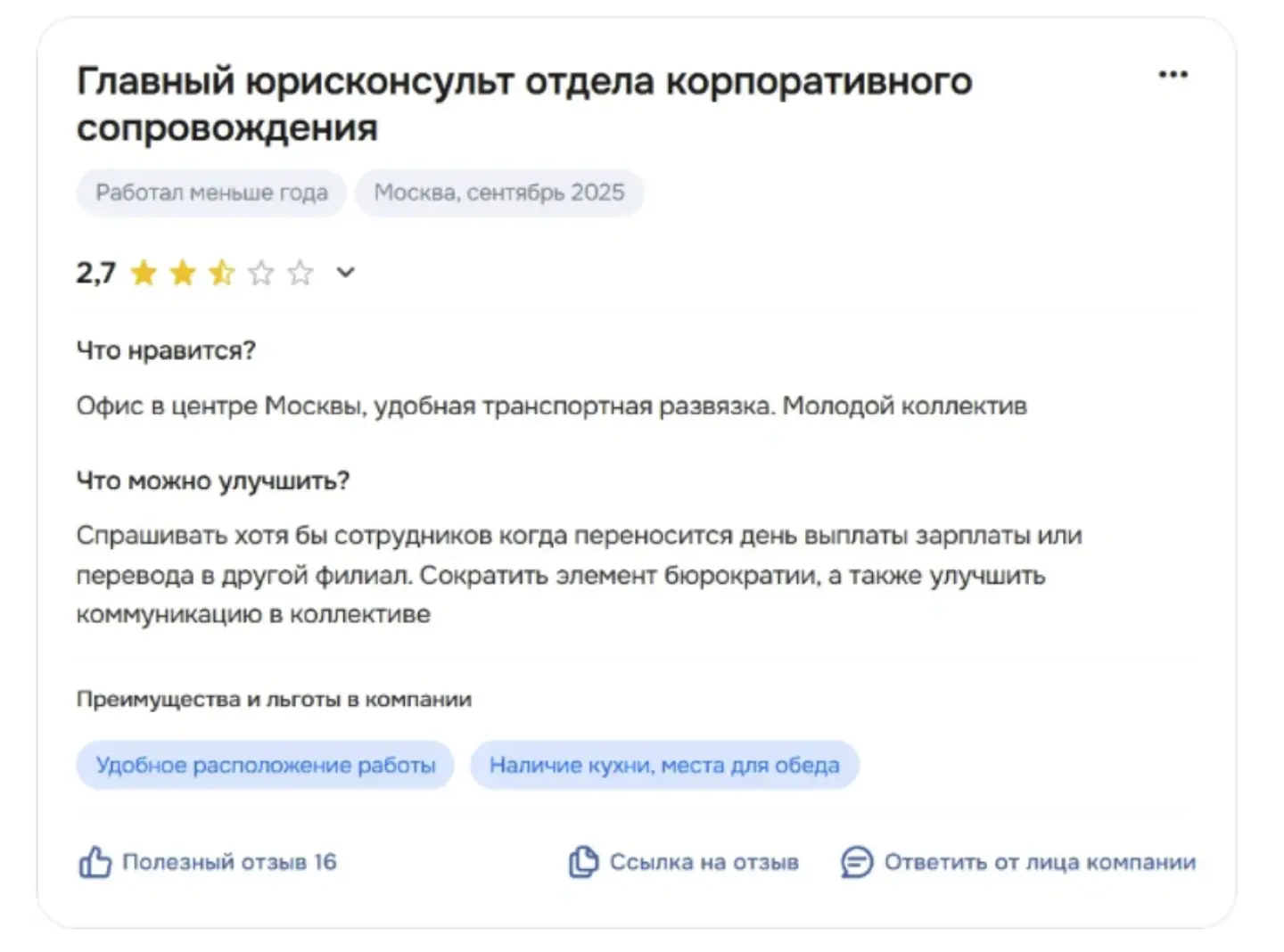1284x952 pixels.
Task: Click the speech bubble reply icon
Action: tap(857, 862)
